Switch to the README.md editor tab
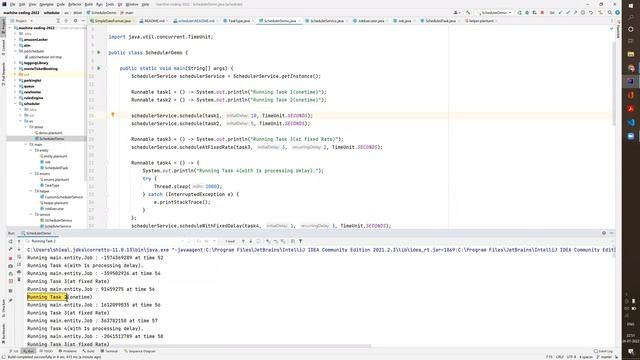The image size is (640, 360). click(x=152, y=20)
